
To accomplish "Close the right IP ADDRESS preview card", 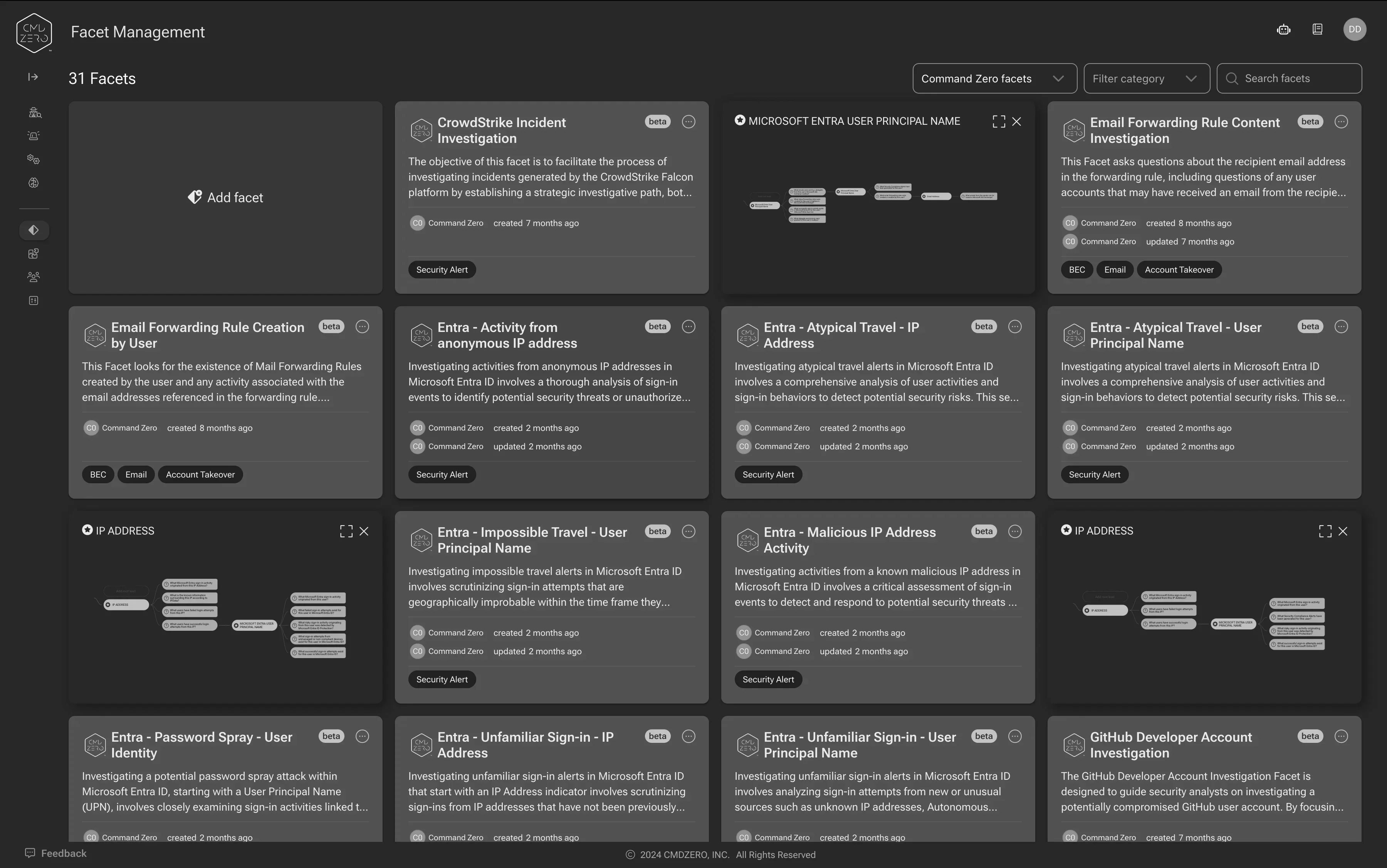I will tap(1343, 531).
